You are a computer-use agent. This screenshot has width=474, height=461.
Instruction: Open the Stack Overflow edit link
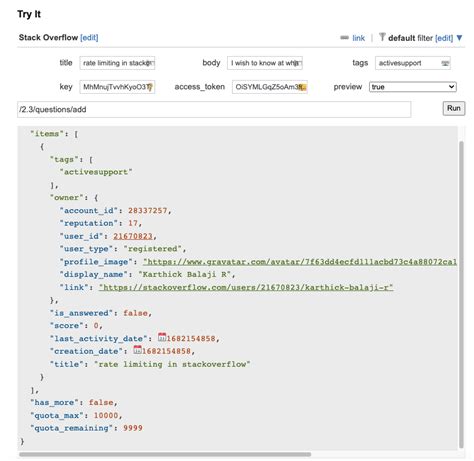[89, 38]
